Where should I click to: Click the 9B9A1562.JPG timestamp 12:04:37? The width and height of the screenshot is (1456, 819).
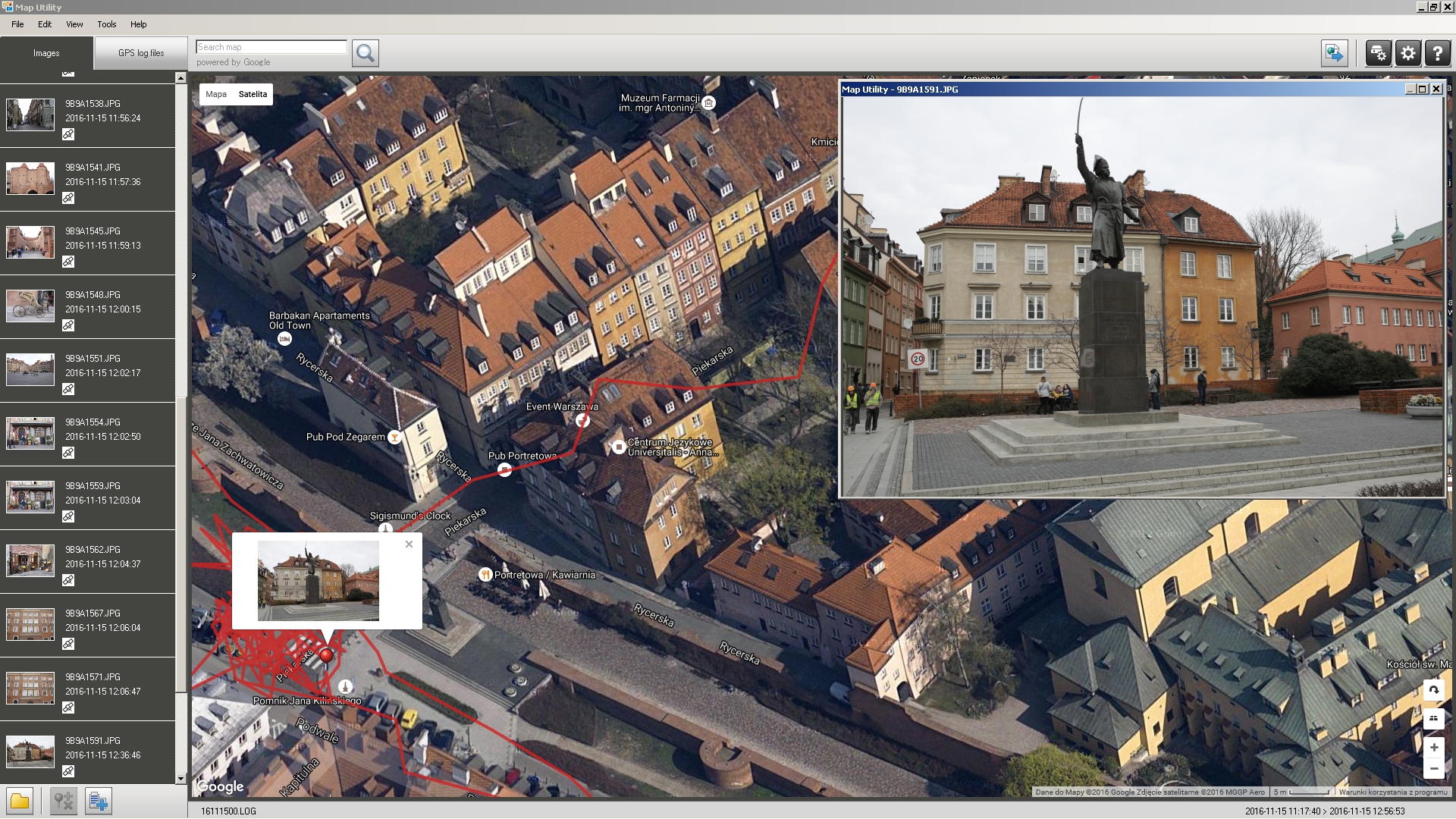102,564
